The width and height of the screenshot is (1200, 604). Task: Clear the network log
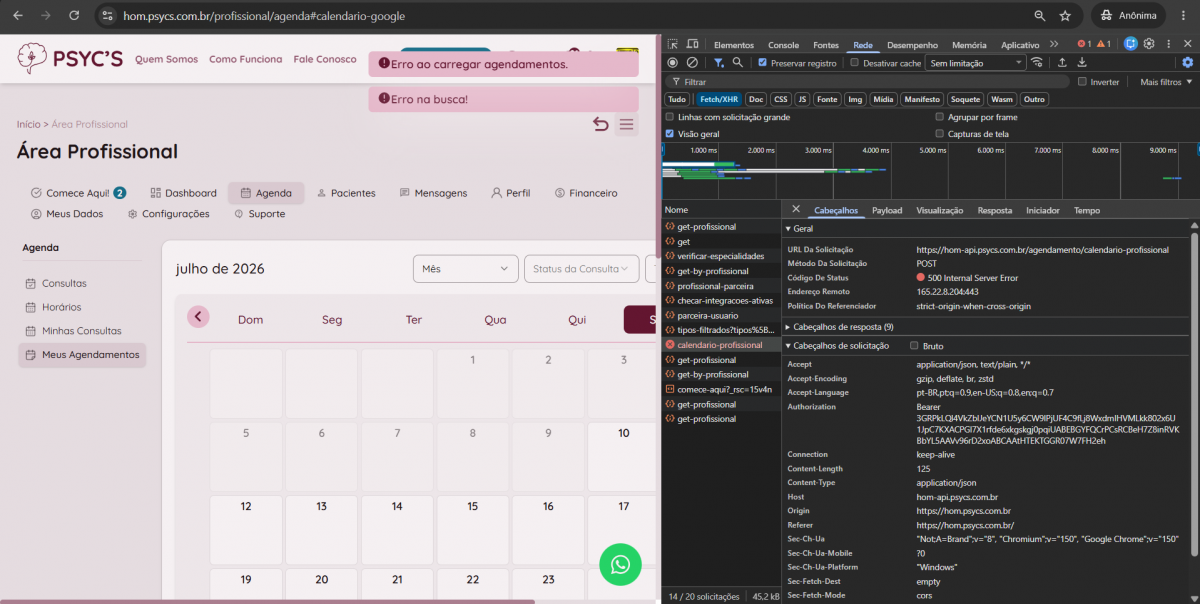tap(692, 62)
